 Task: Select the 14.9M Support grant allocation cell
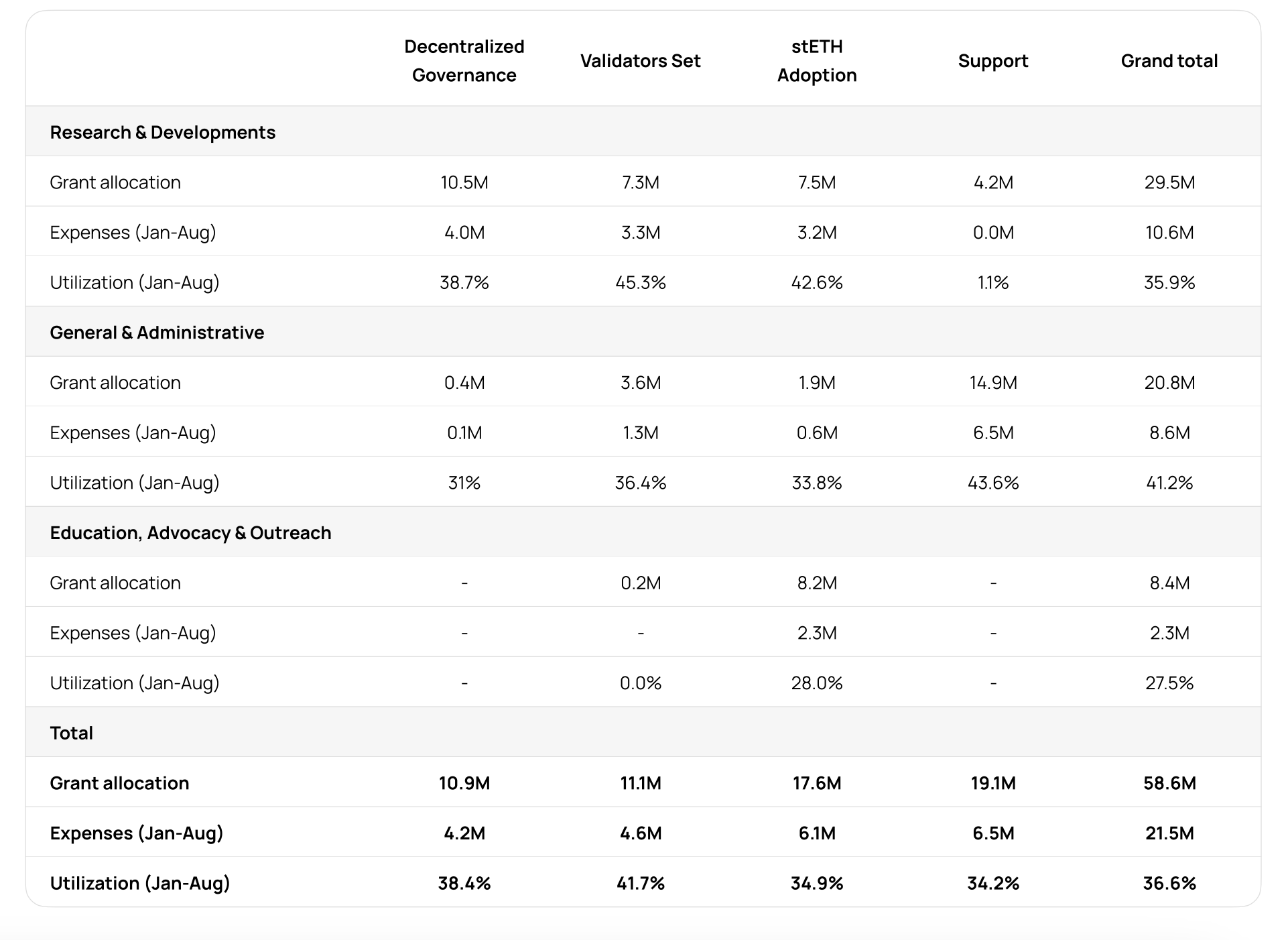pos(992,383)
